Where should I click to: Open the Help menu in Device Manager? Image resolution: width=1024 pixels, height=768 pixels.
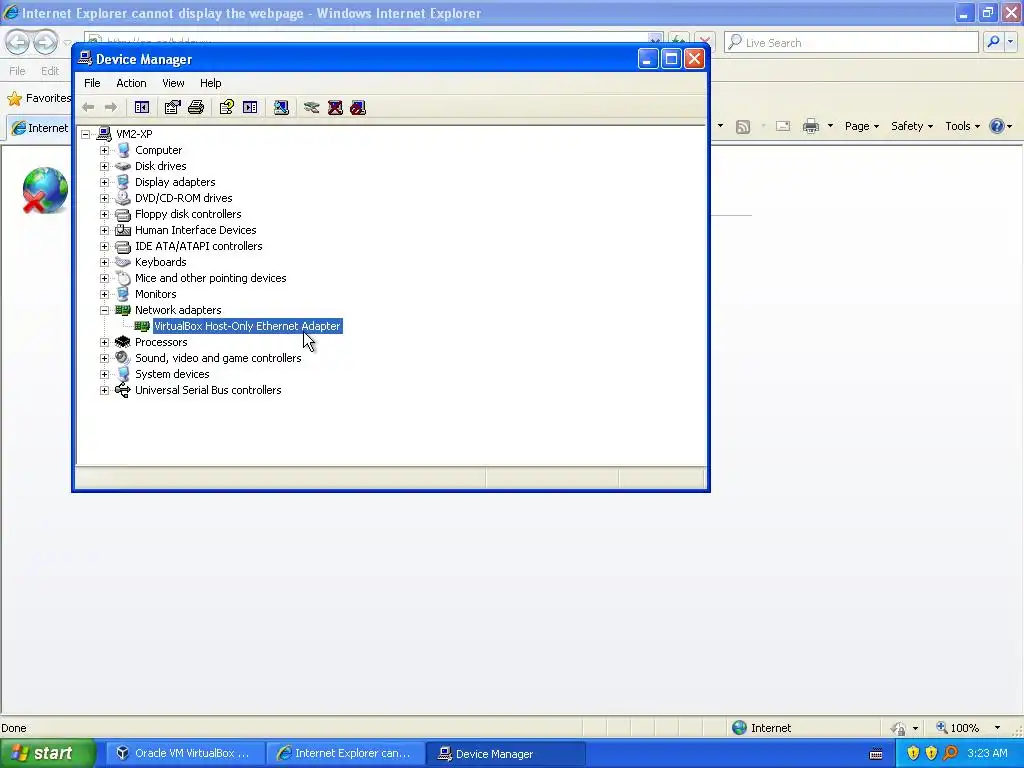(210, 83)
